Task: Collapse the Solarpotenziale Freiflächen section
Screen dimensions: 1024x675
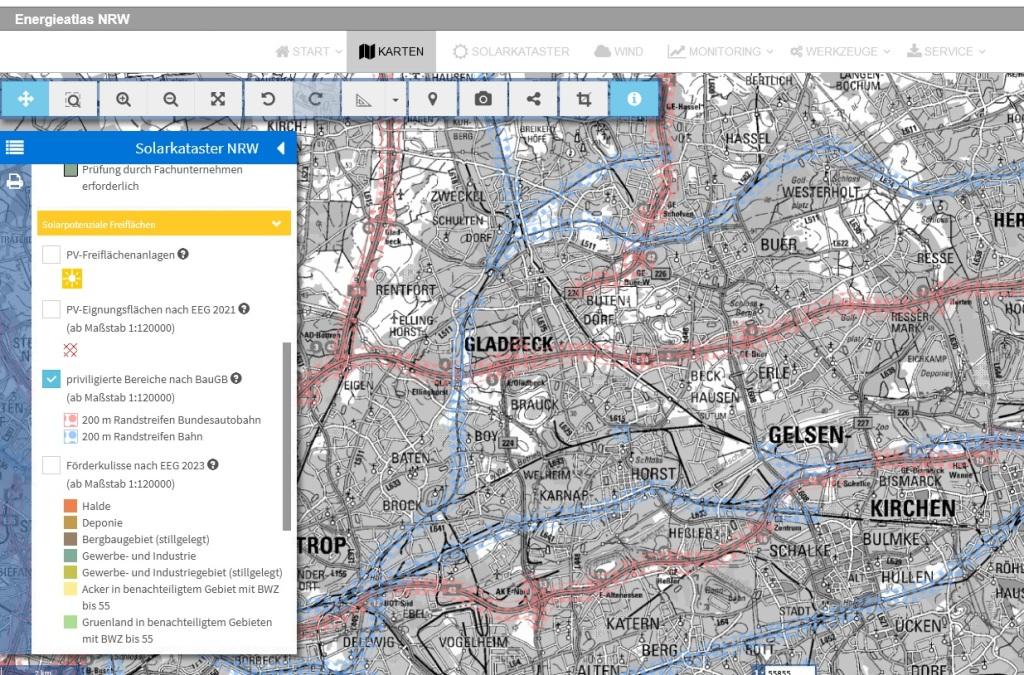Action: tap(277, 224)
